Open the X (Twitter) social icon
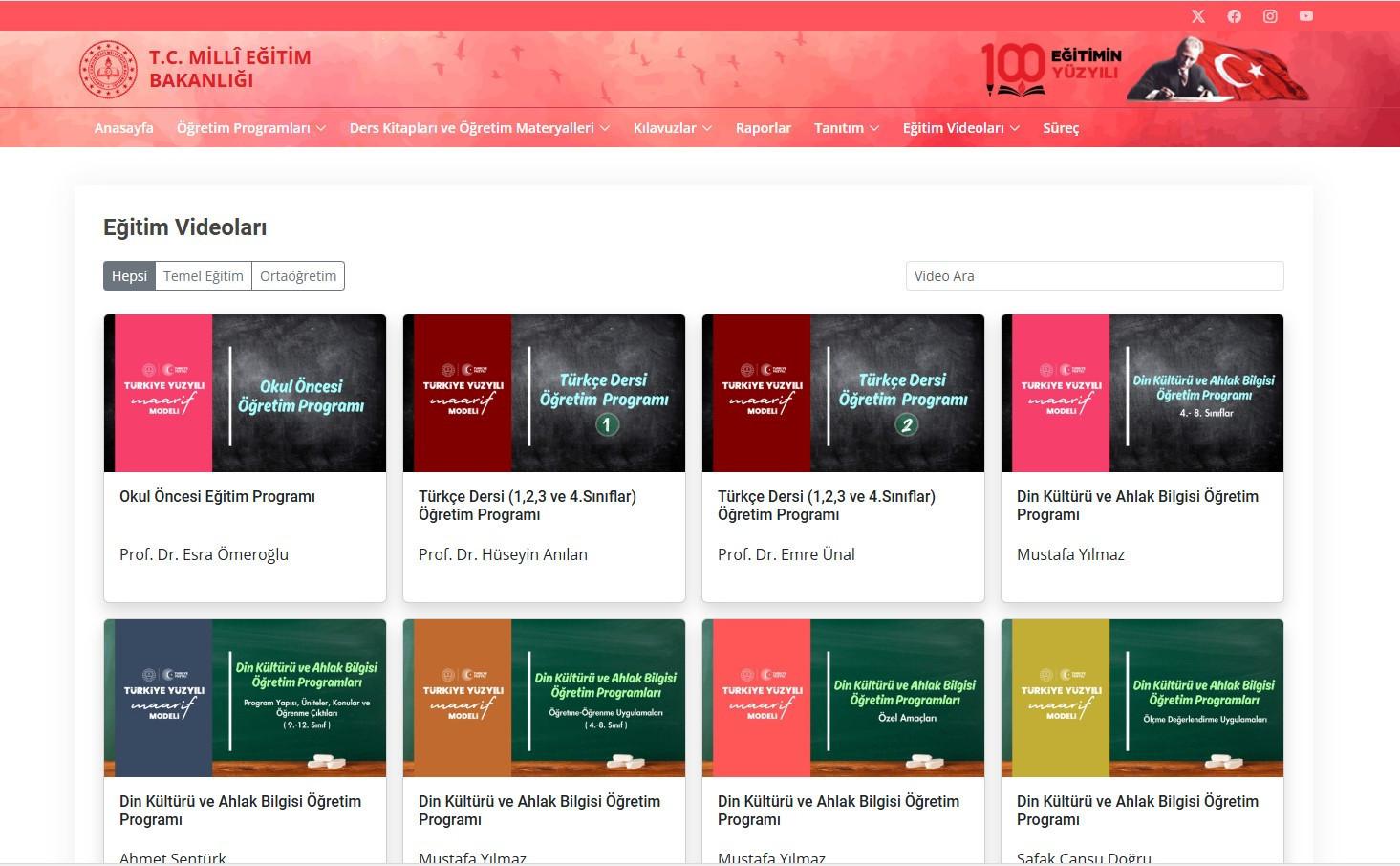 pos(1198,16)
